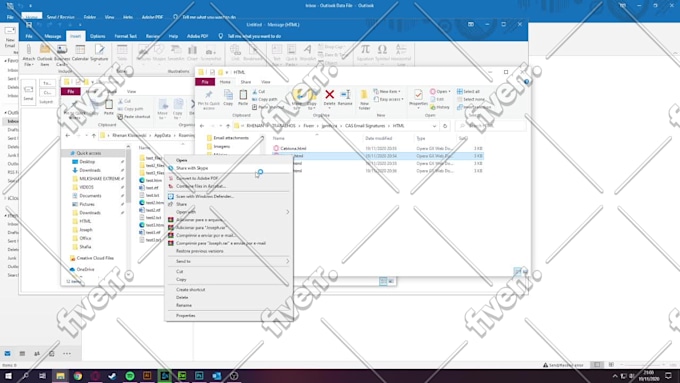Click the Search HTML field
Image resolution: width=680 pixels, height=383 pixels.
[491, 126]
